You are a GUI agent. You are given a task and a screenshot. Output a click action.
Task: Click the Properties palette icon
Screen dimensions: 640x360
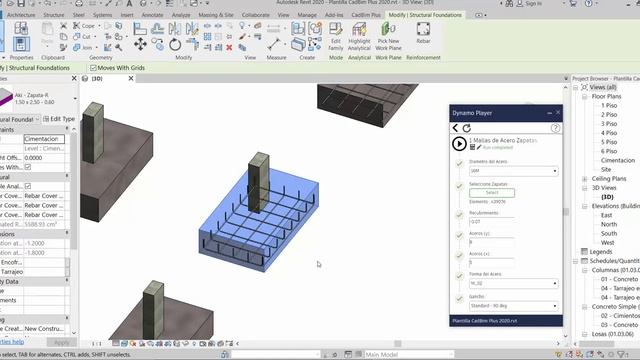[21, 44]
